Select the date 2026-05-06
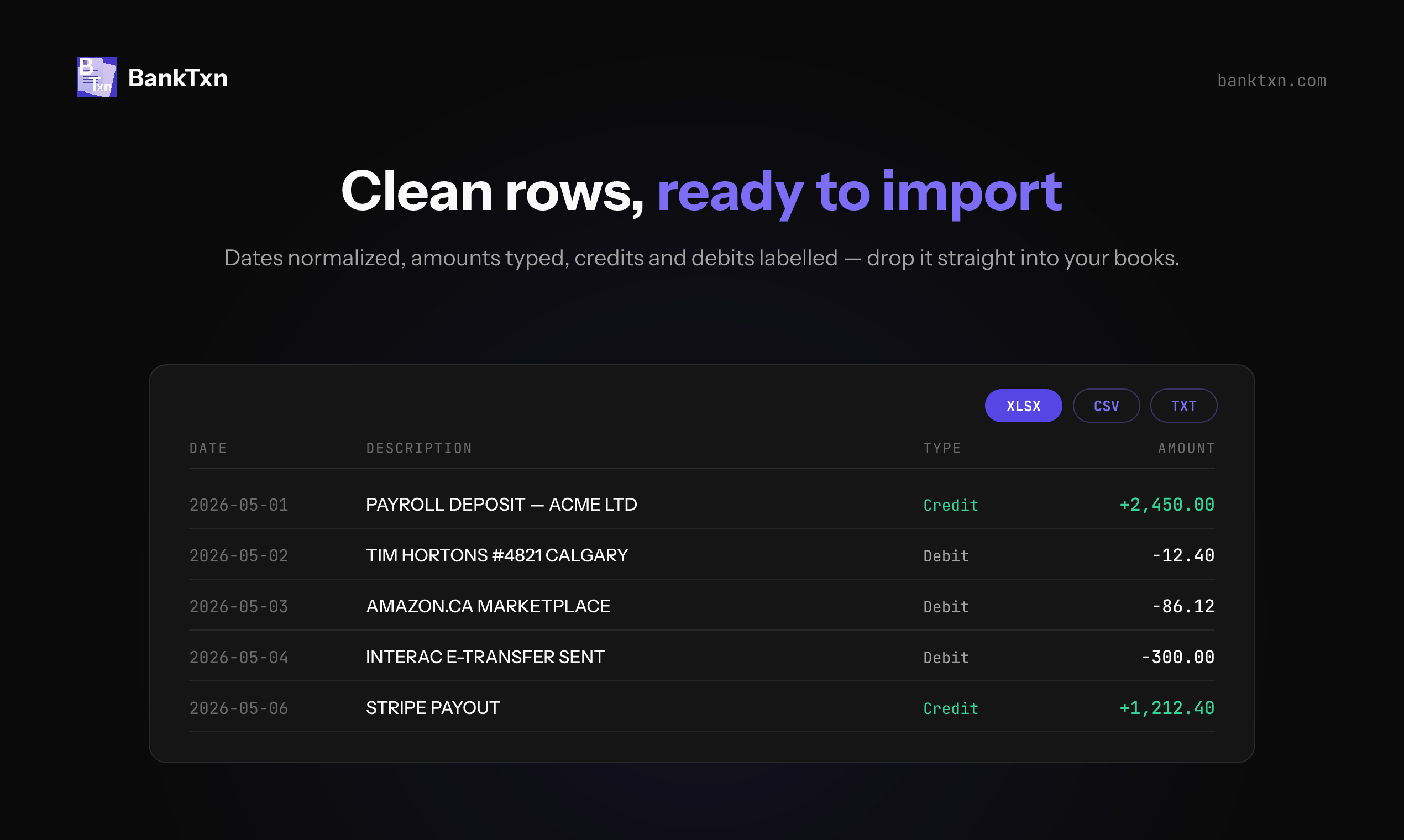 click(238, 708)
